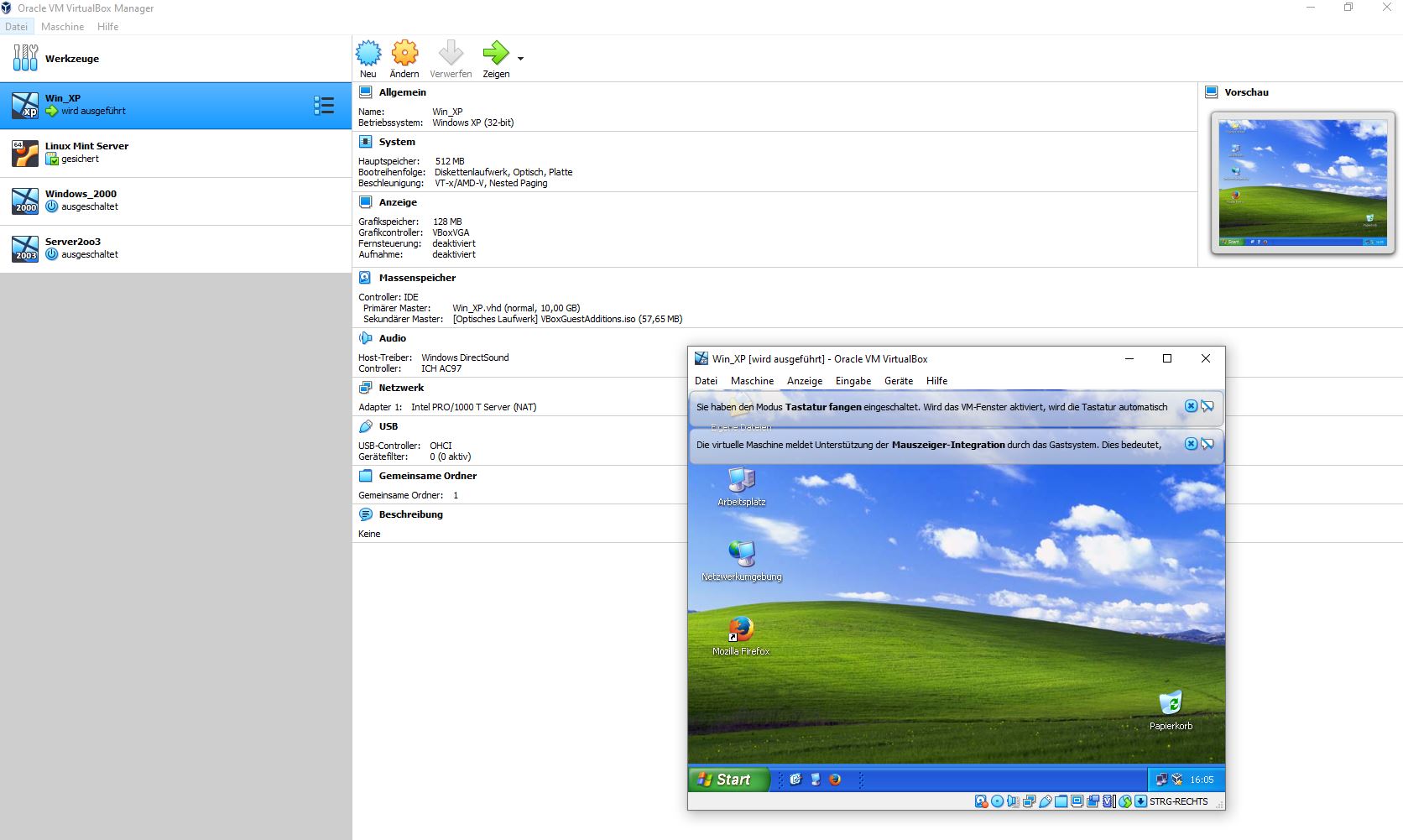This screenshot has height=840, width=1403.
Task: Click "Win_XP.vhd (normal, 10,00 GB)" entry
Action: (x=516, y=308)
